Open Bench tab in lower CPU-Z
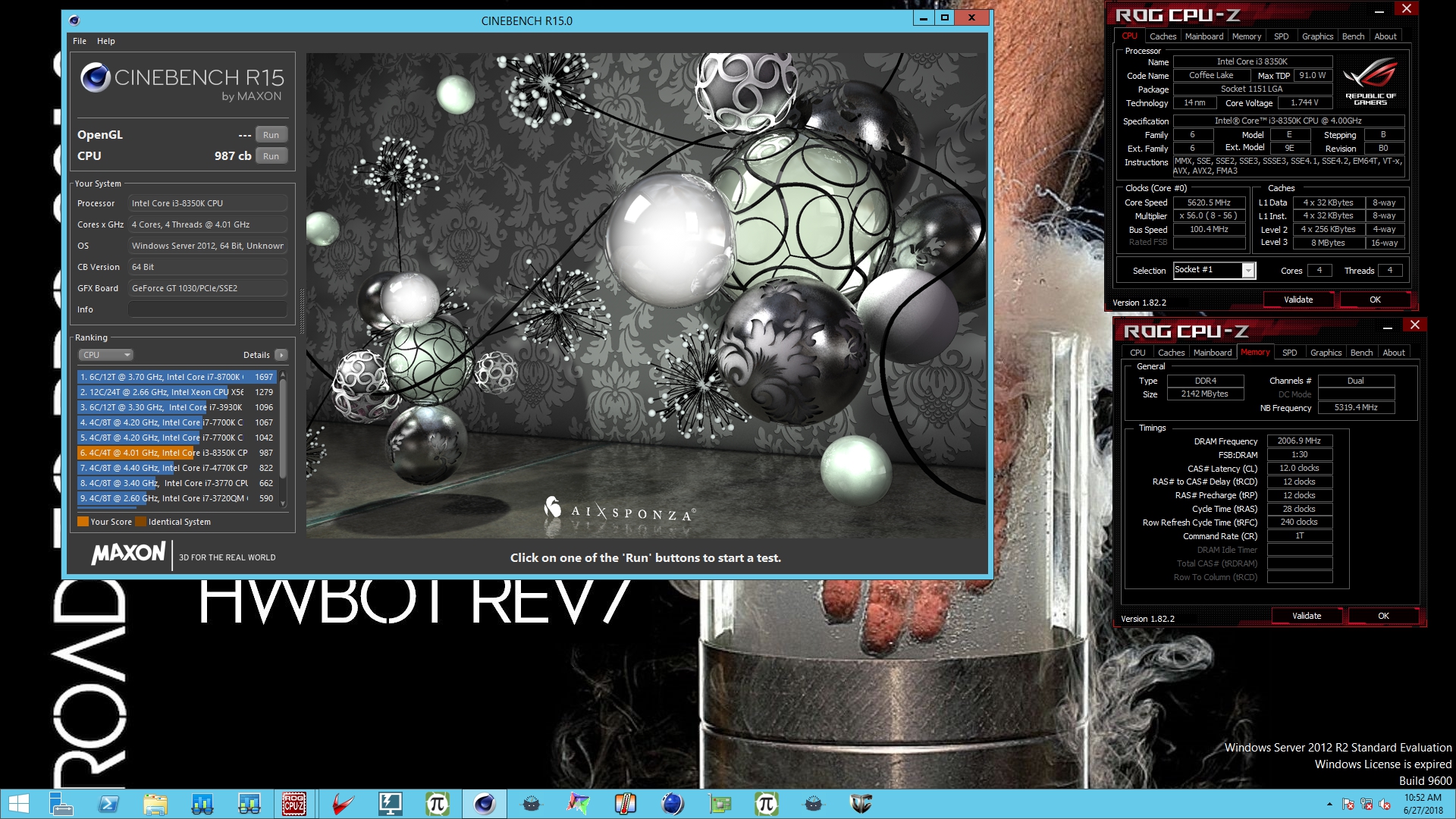Viewport: 1456px width, 819px height. tap(1361, 353)
